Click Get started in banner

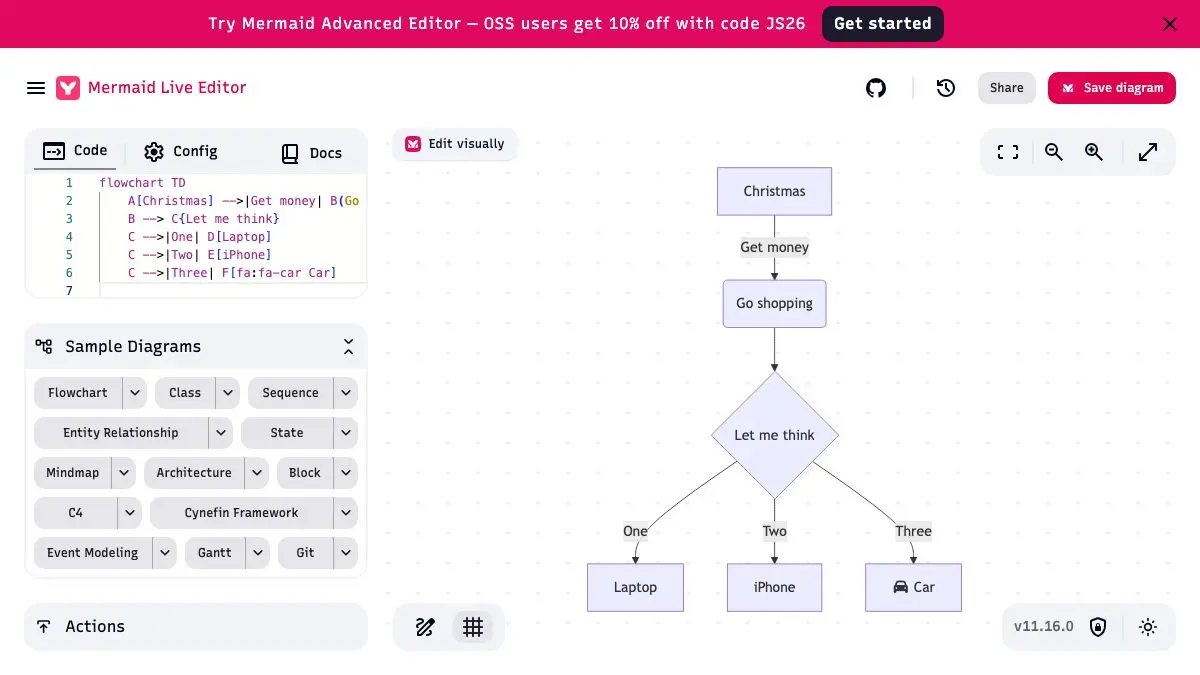(883, 24)
